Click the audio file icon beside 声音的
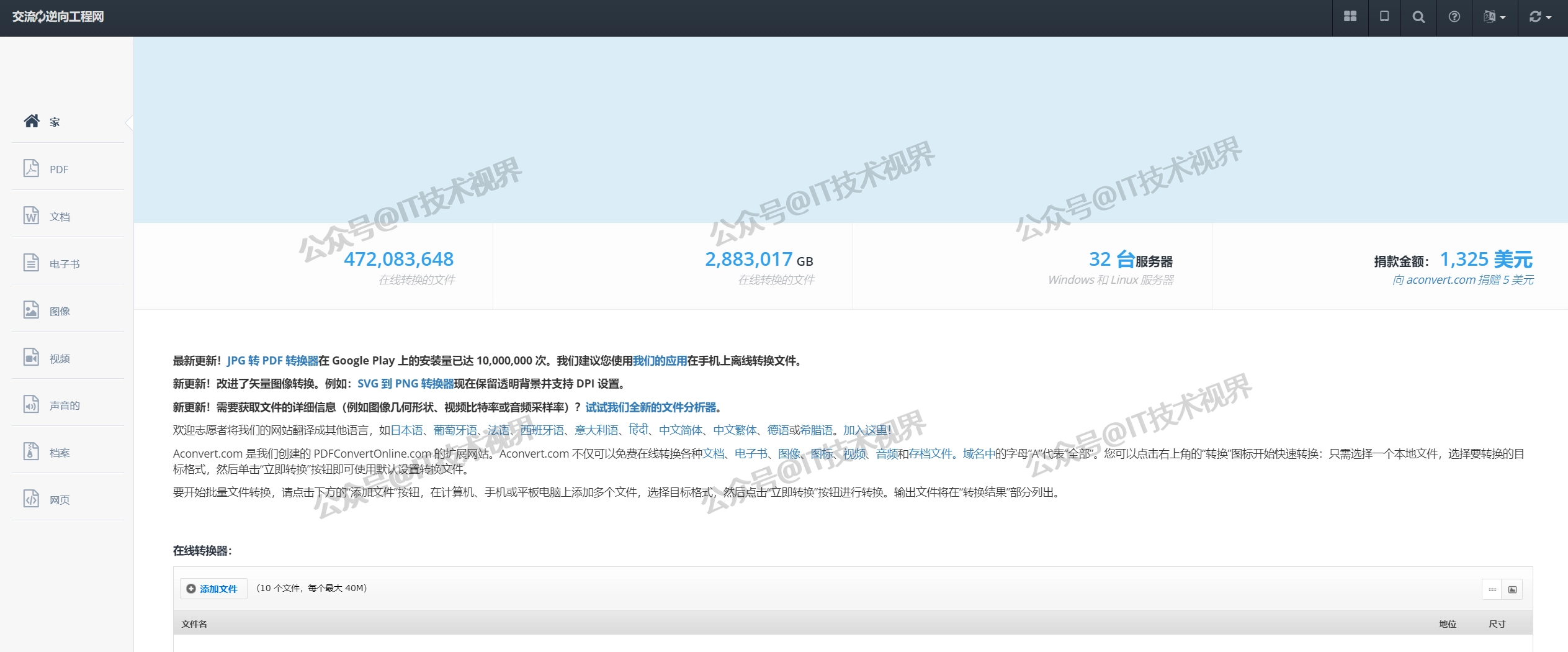 [31, 404]
